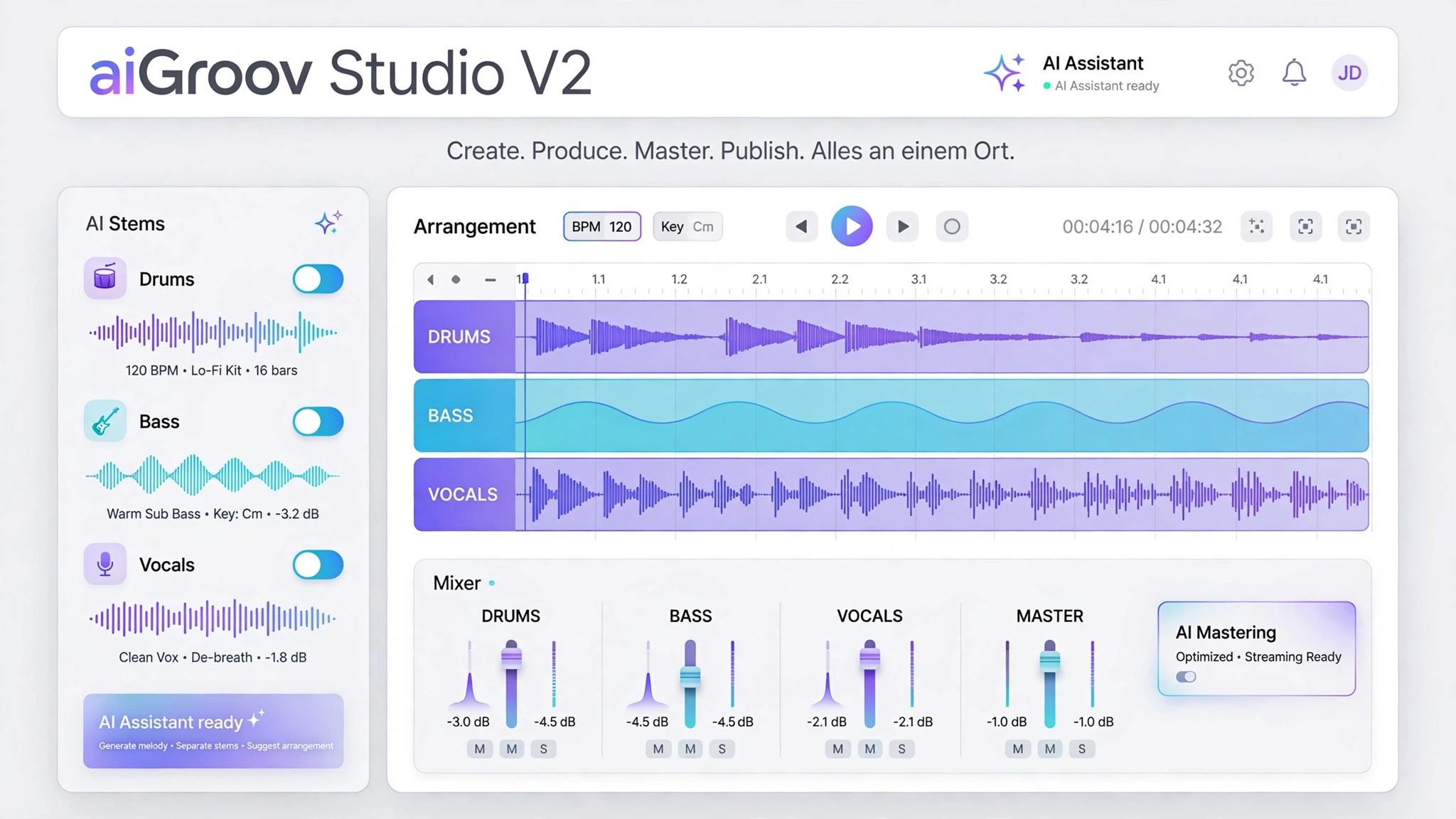This screenshot has width=1456, height=819.
Task: Click the rewind previous button
Action: (801, 227)
